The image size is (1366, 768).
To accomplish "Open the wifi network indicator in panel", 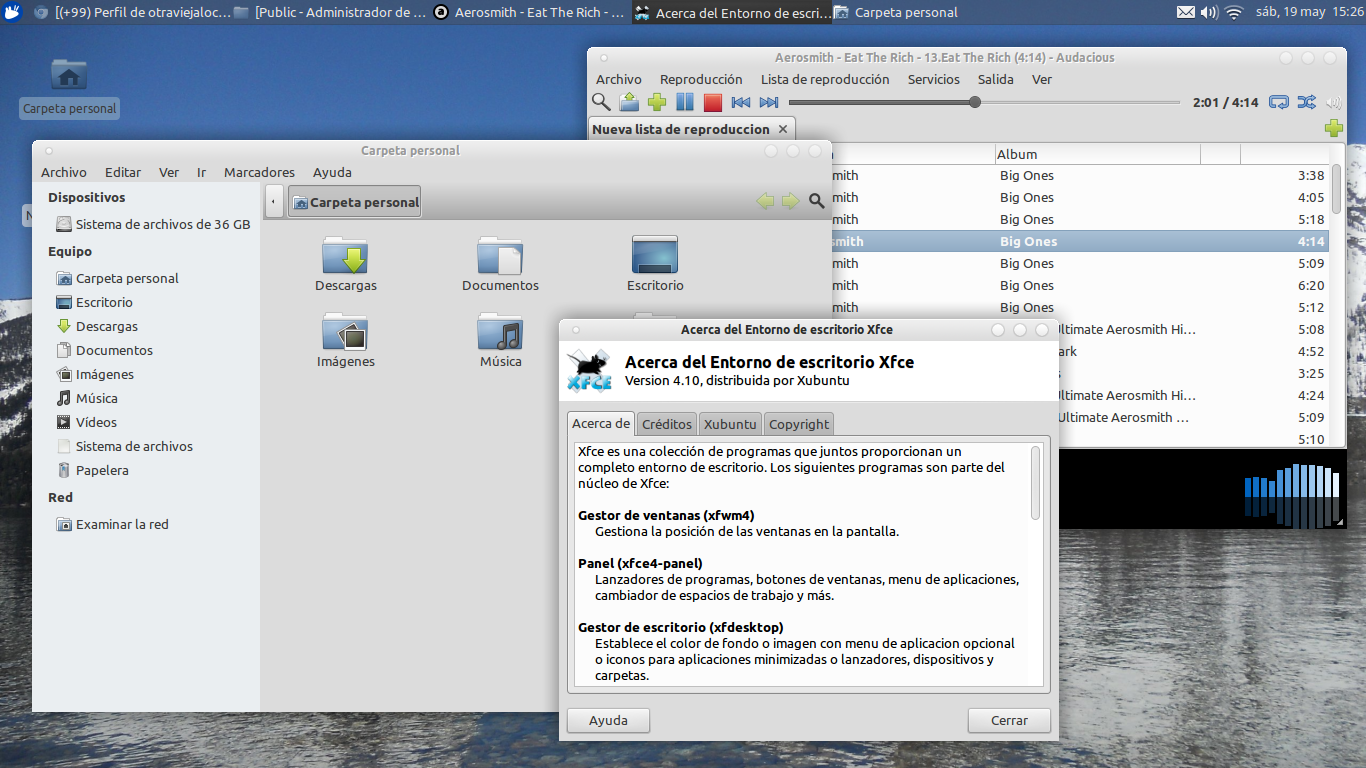I will 1234,12.
